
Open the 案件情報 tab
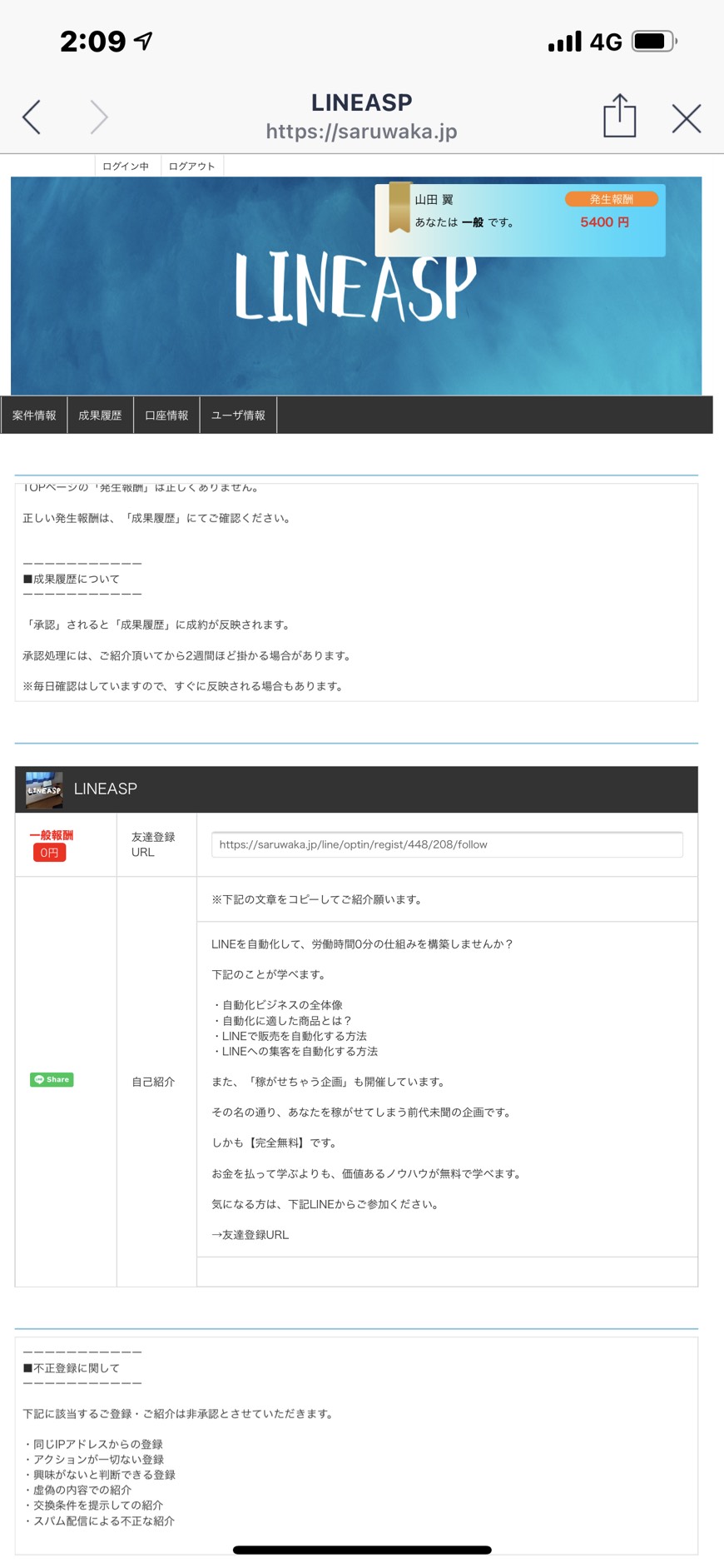point(34,415)
